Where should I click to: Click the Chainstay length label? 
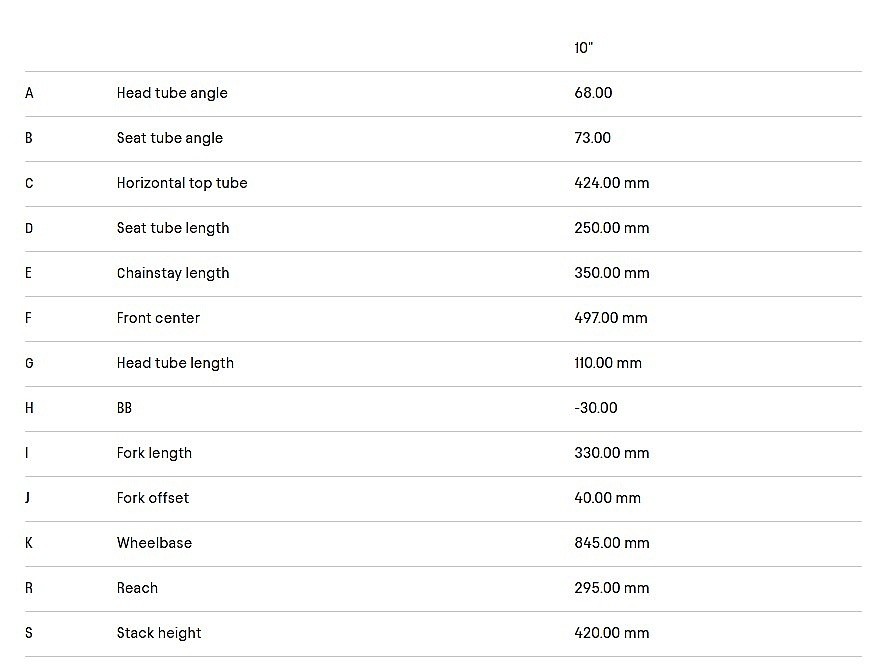click(x=173, y=273)
